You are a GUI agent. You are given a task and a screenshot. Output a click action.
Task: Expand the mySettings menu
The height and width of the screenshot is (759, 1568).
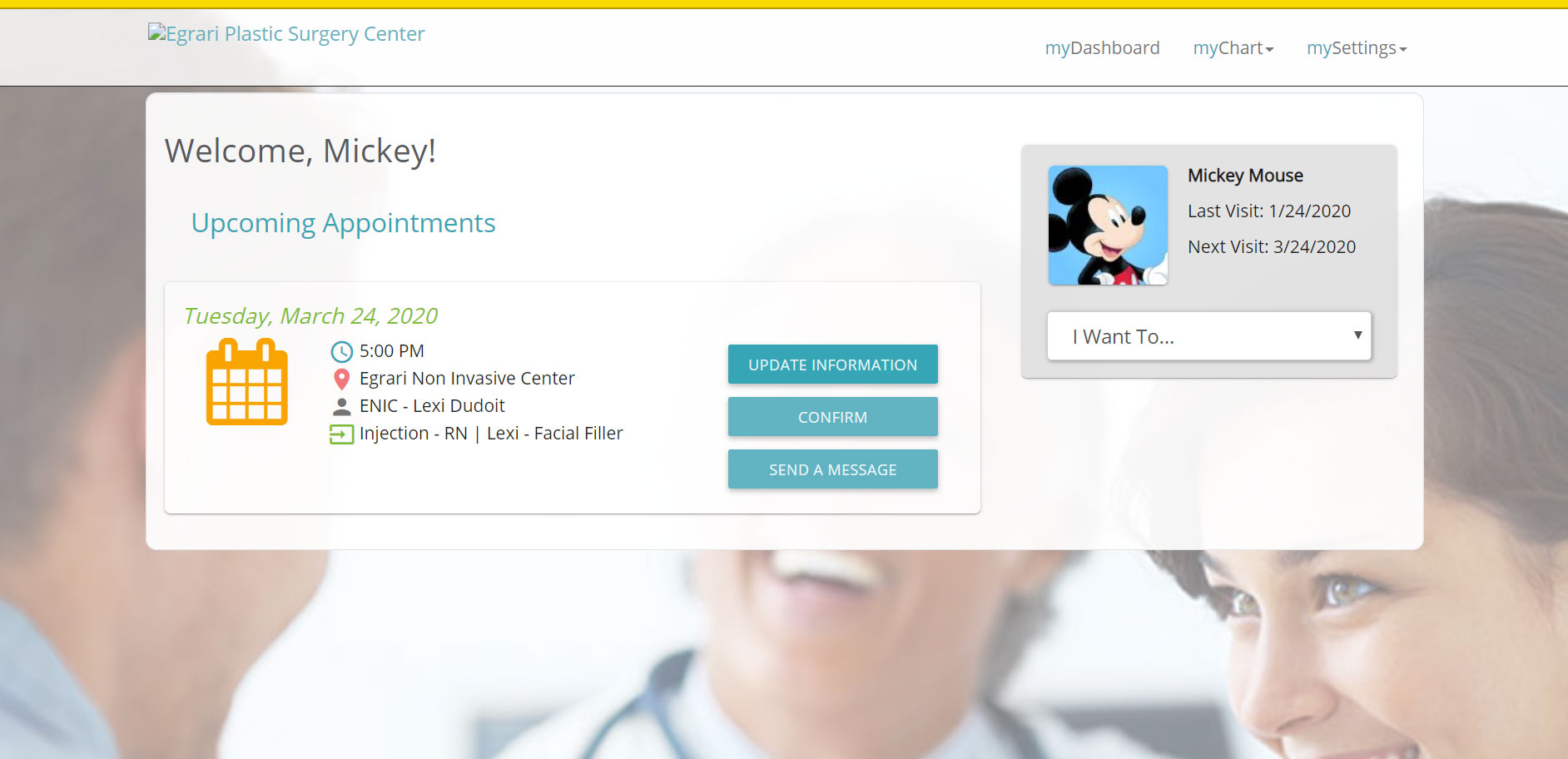1357,48
